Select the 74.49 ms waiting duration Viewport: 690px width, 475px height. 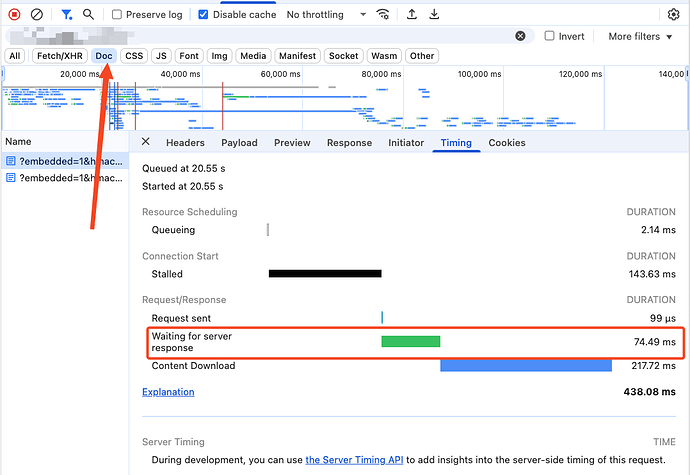point(655,342)
